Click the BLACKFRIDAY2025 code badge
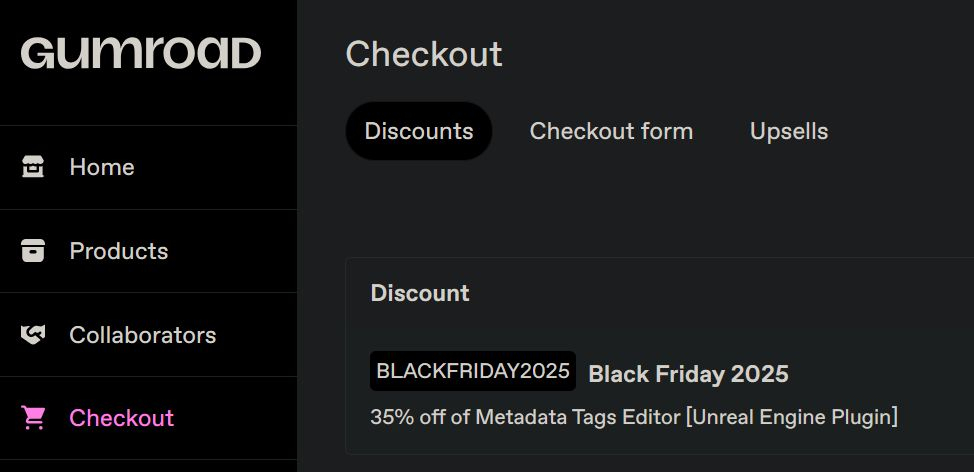 point(473,372)
